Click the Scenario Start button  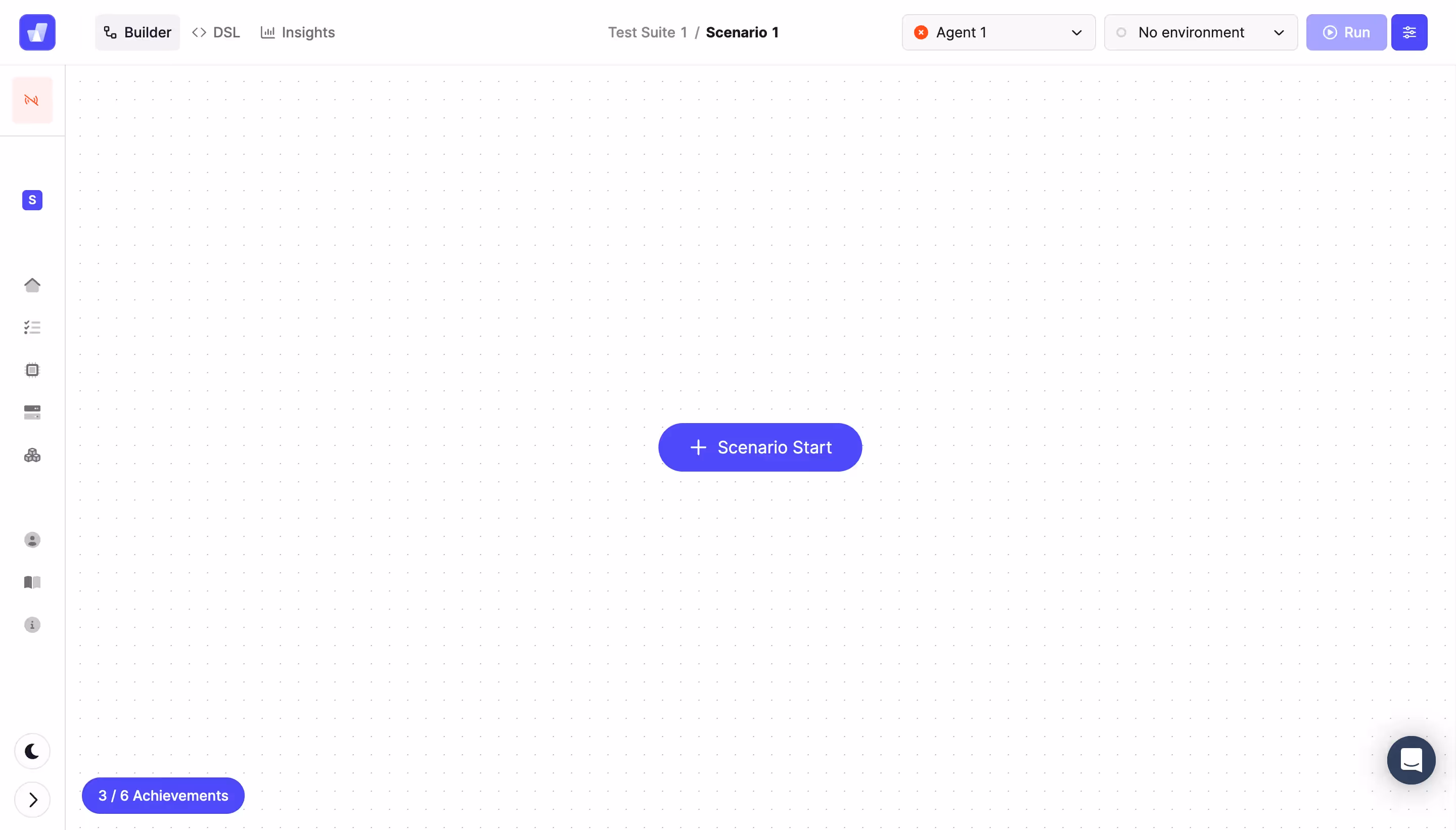[760, 447]
